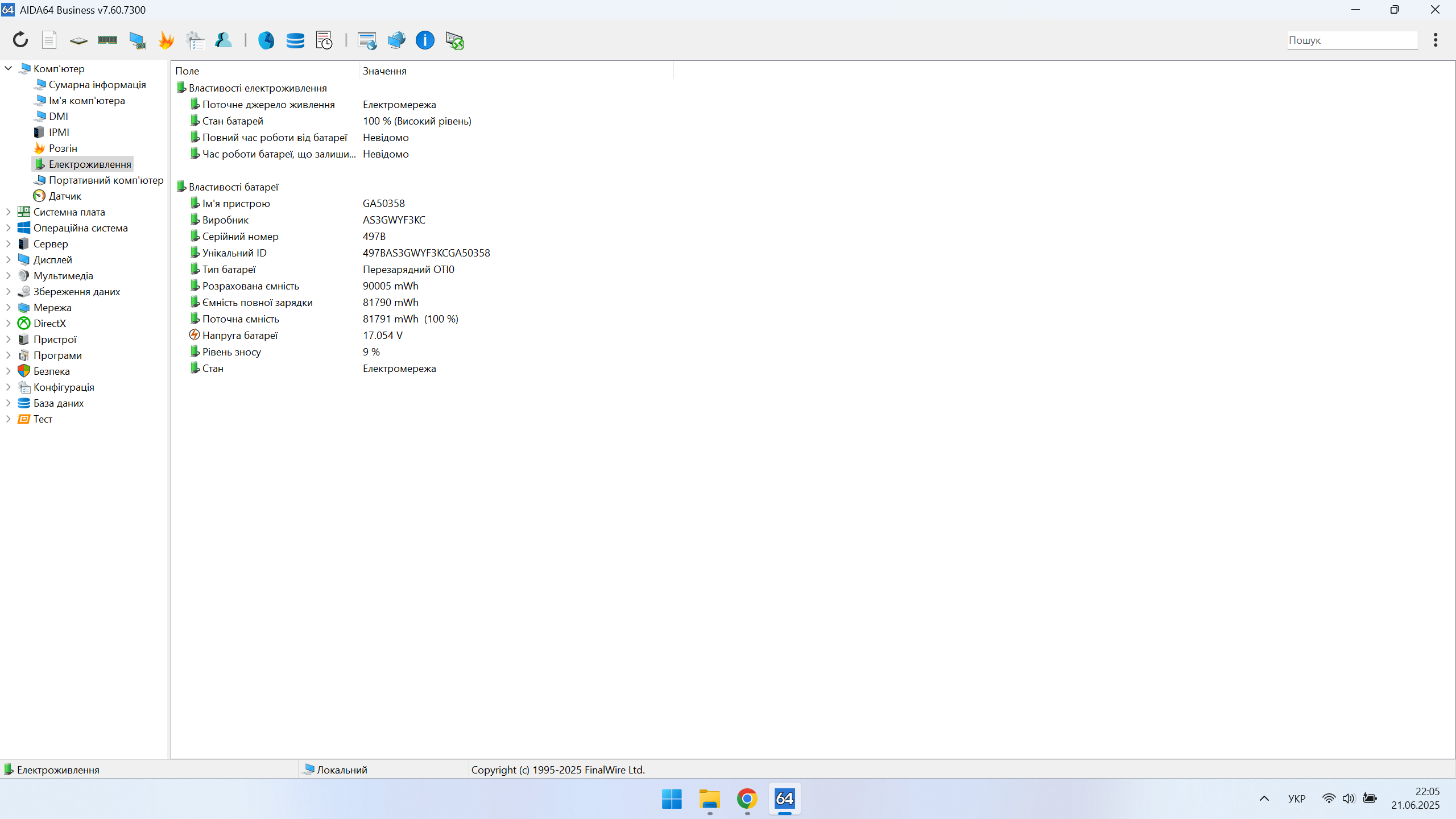Select the Стан батарей row
1456x819 pixels.
424,121
